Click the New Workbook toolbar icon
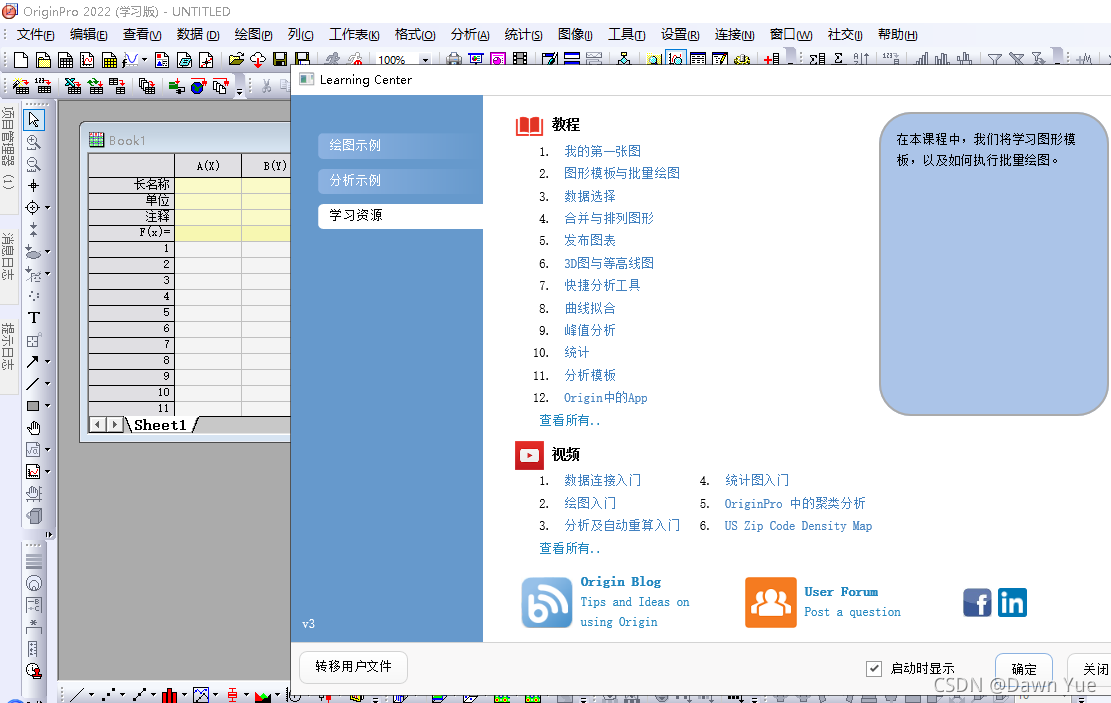The width and height of the screenshot is (1111, 703). [65, 60]
